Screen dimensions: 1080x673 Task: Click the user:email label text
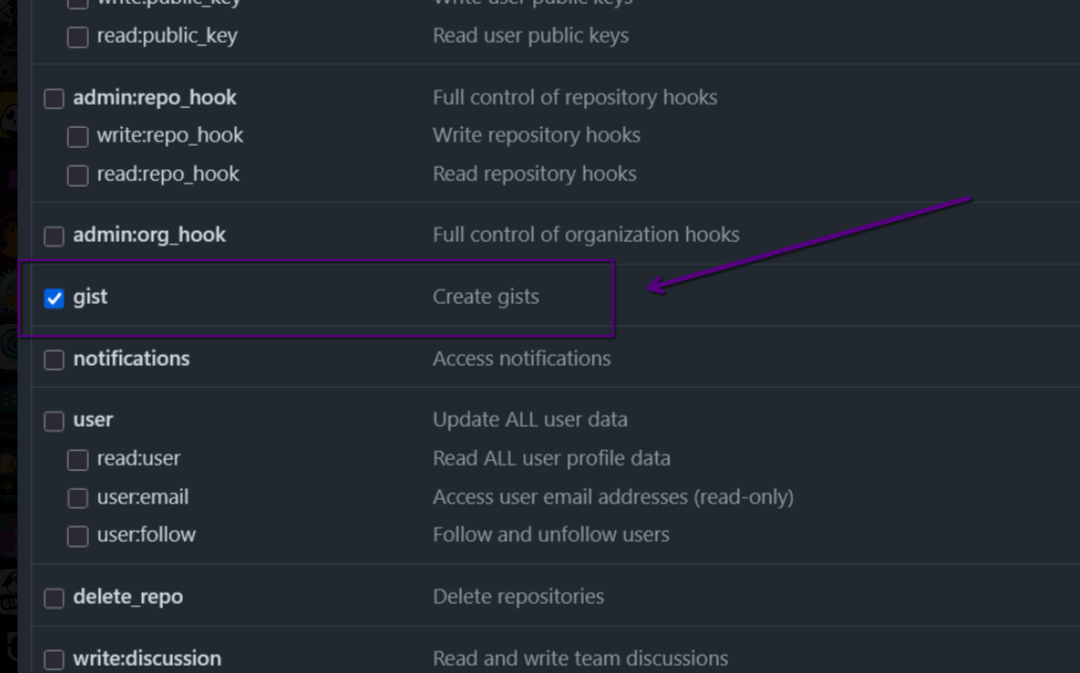[x=142, y=497]
